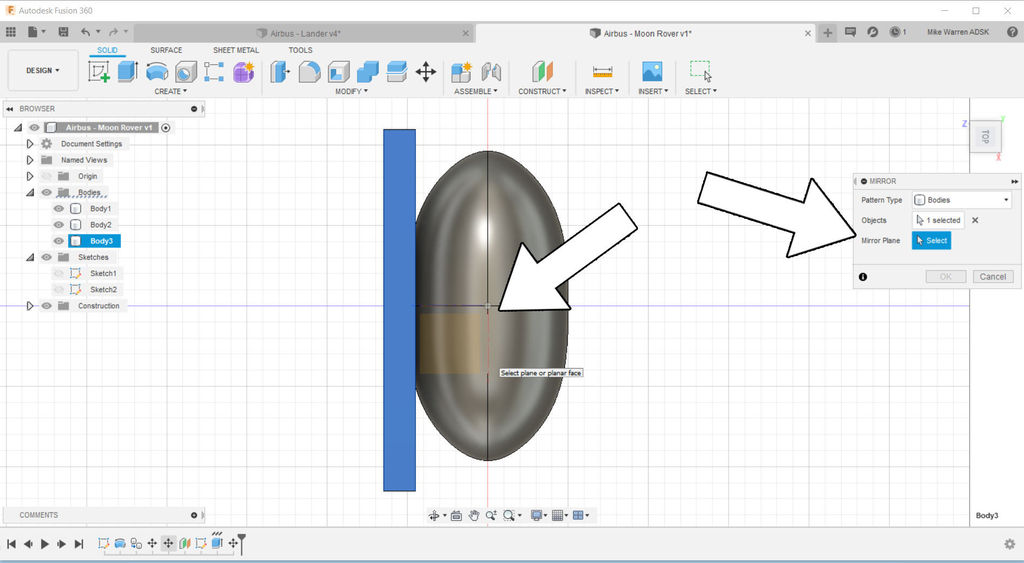Image resolution: width=1024 pixels, height=563 pixels.
Task: Select the Create Form tool
Action: pos(244,72)
